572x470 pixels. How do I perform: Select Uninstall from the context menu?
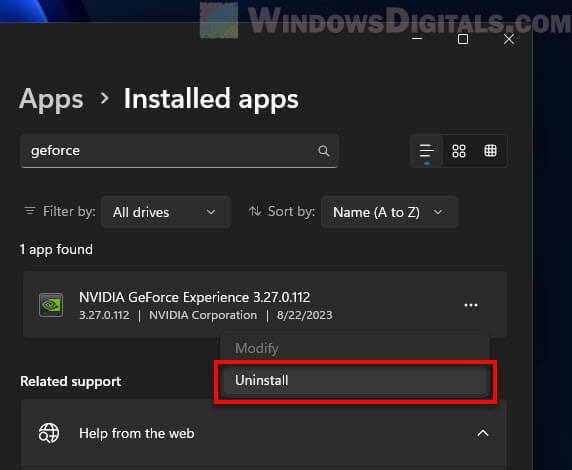point(355,381)
